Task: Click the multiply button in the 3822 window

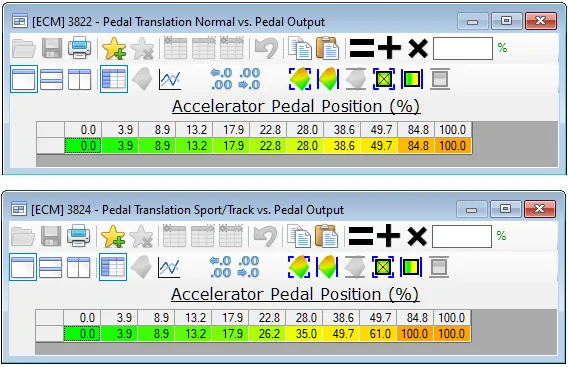Action: [x=418, y=49]
